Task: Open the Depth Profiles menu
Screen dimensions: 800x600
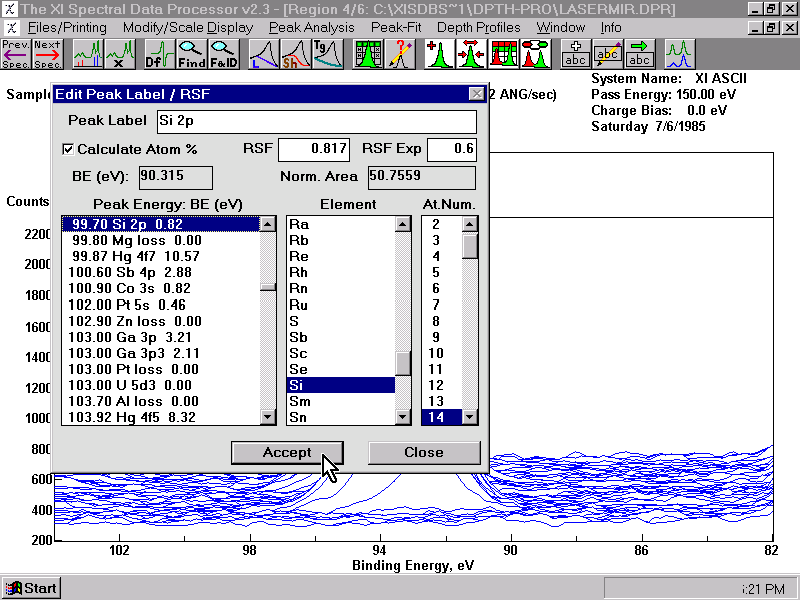Action: (479, 28)
